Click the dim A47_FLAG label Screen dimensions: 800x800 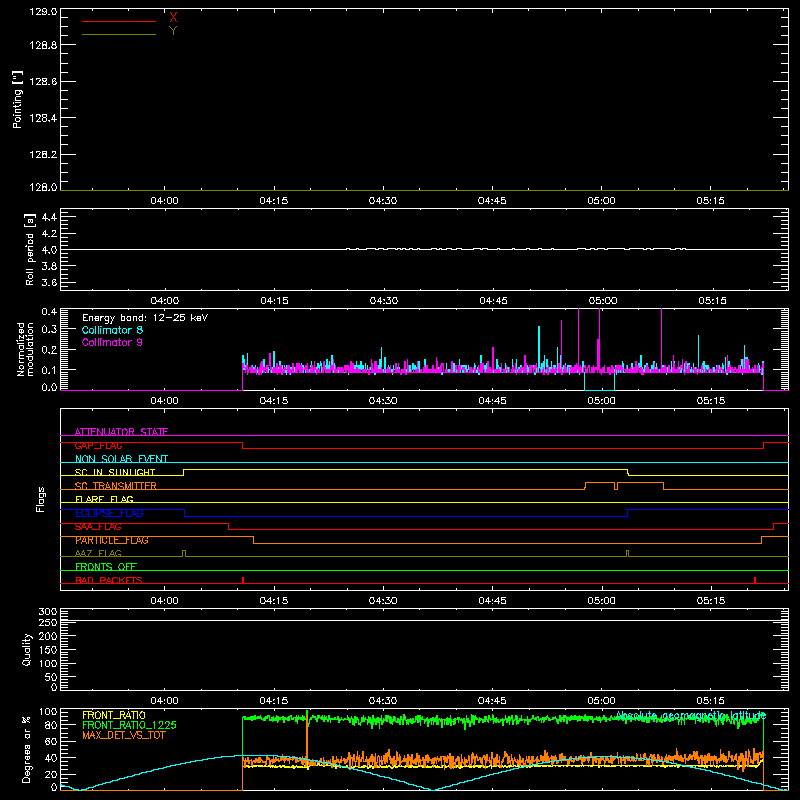[x=98, y=553]
